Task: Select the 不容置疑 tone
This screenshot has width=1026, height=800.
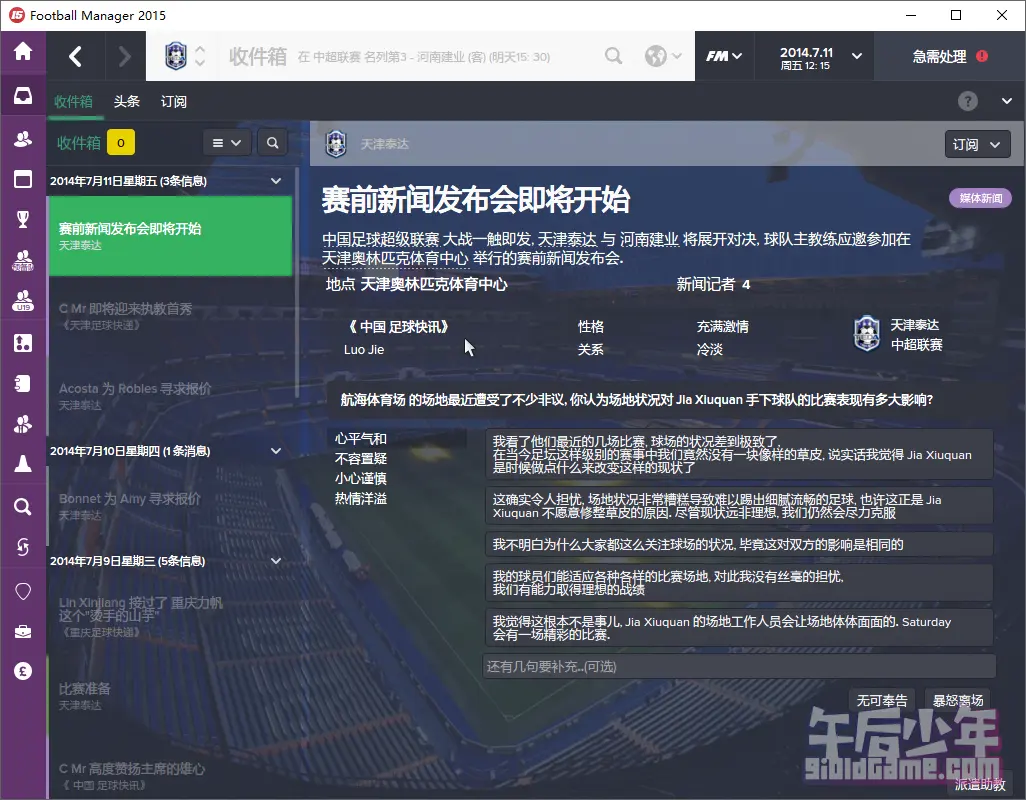Action: click(x=361, y=459)
